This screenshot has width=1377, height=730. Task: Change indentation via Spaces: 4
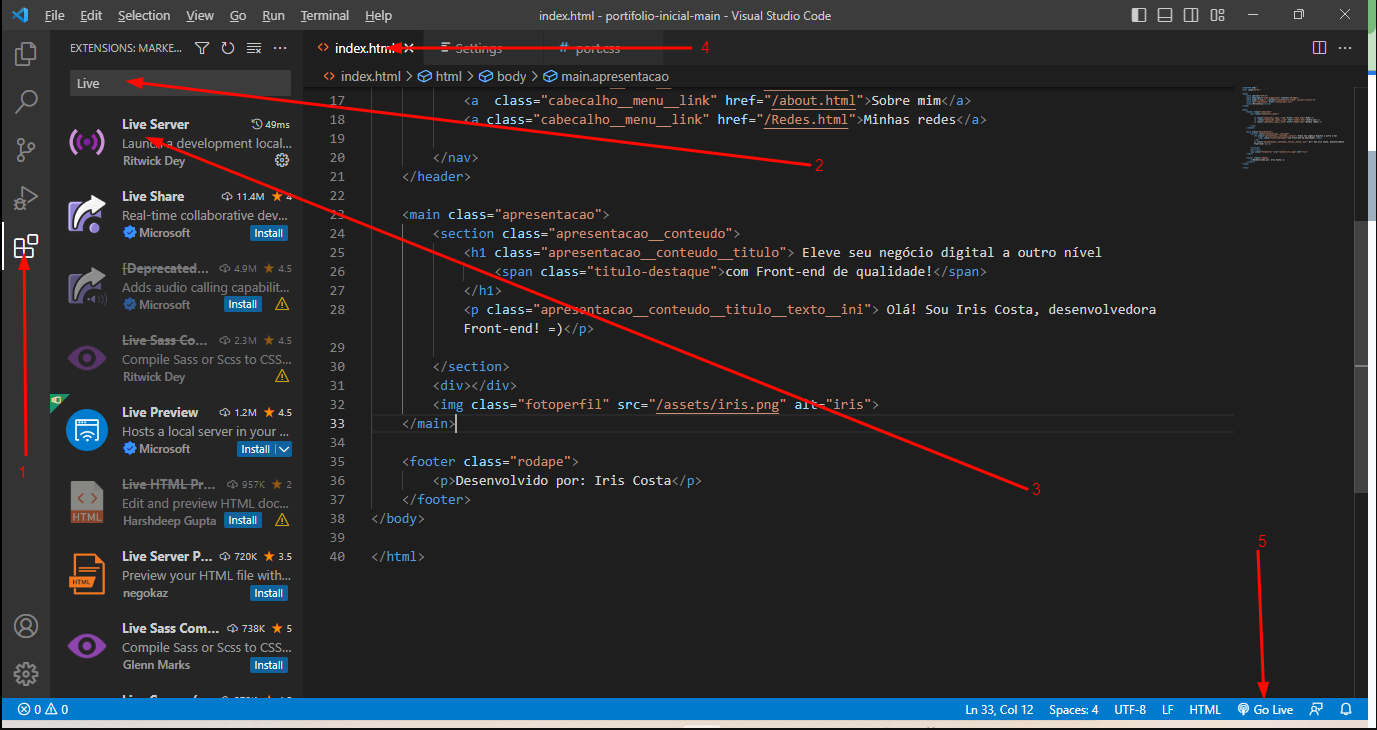click(1073, 709)
